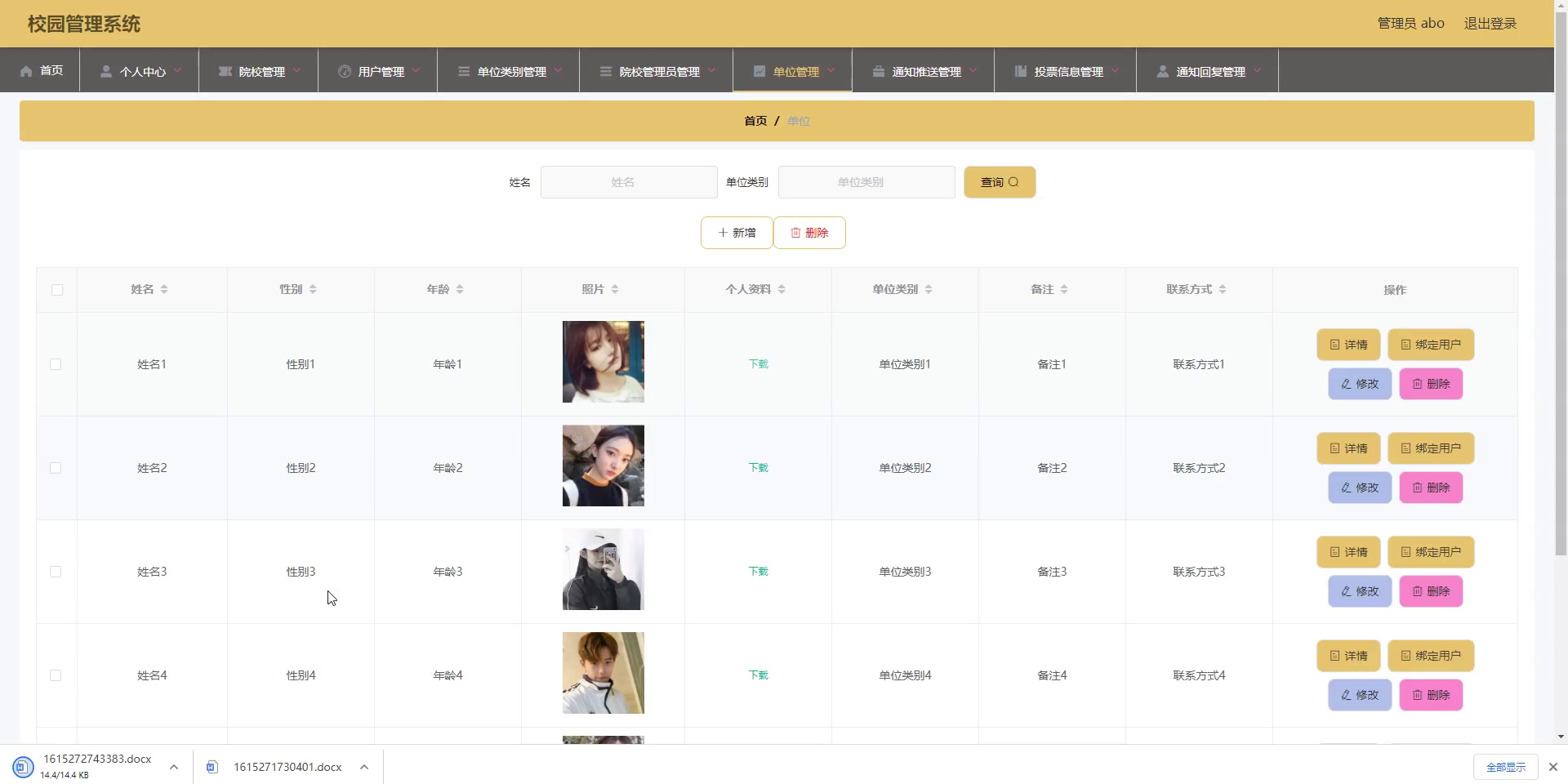Sort 年龄 column using its sort arrows

(460, 289)
